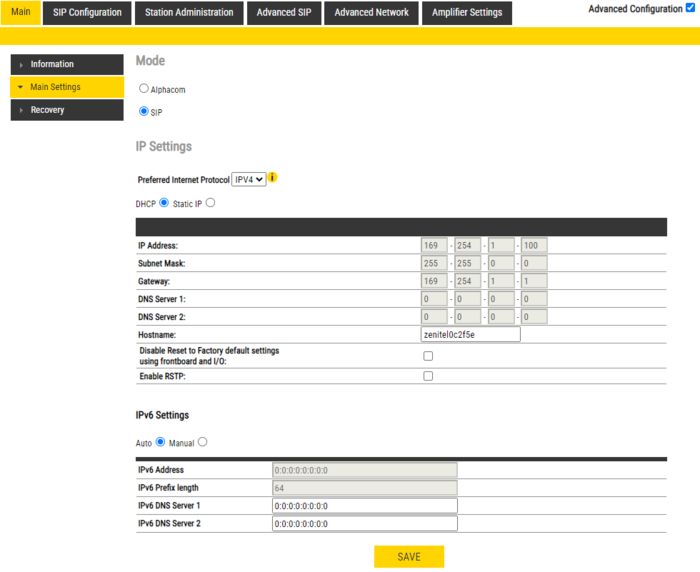Click the Hostname input field
This screenshot has height=572, width=700.
coord(471,335)
